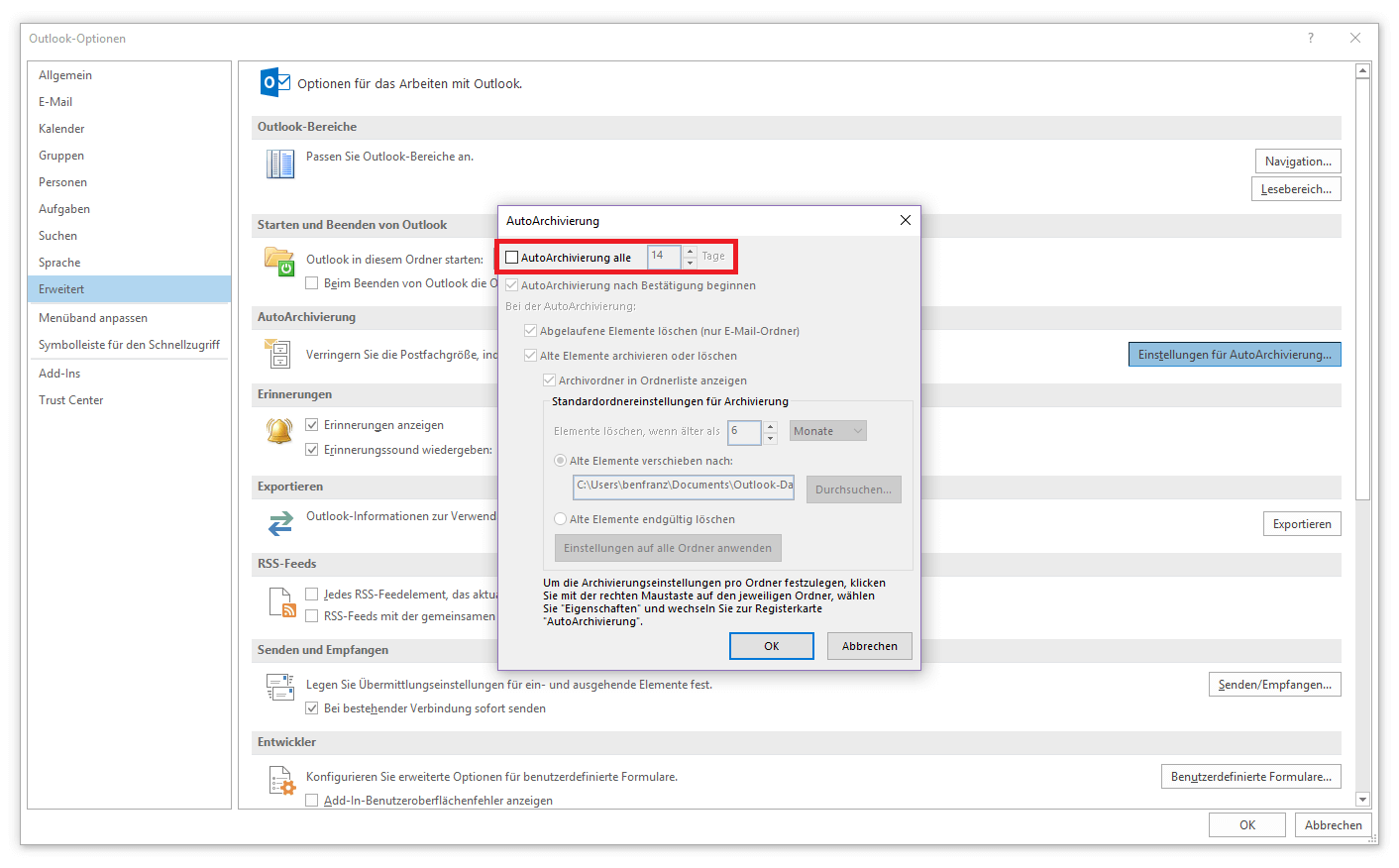Select the Erweitert category
This screenshot has width=1399, height=868.
[x=129, y=289]
